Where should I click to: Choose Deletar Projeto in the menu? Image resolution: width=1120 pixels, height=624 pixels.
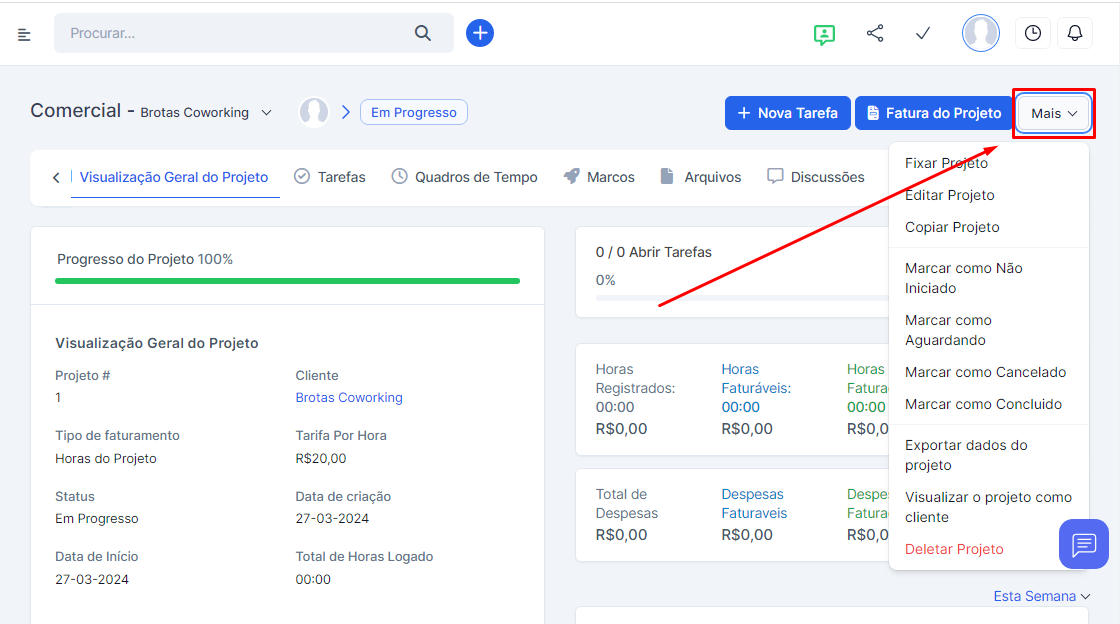[x=953, y=549]
